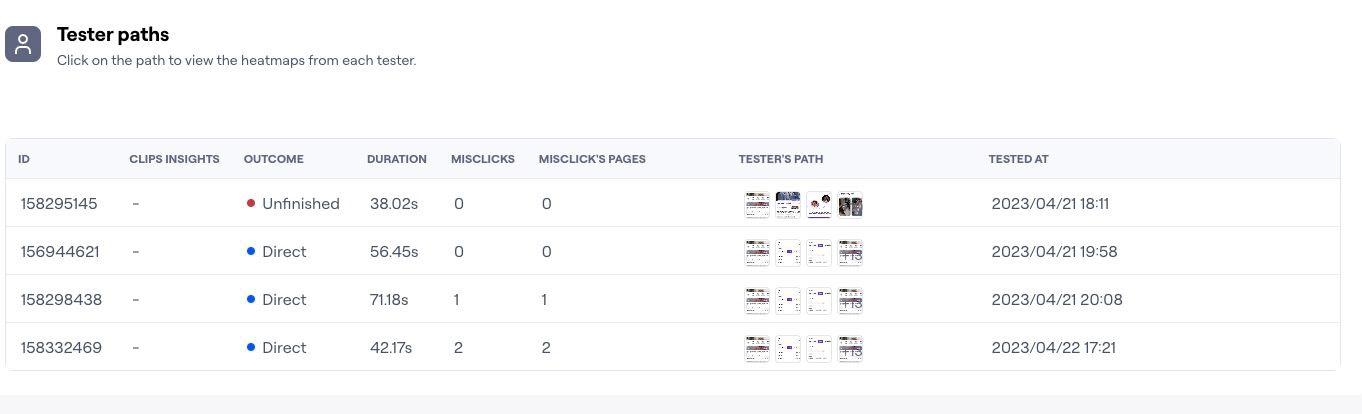Expand the +13 thumbnail for tester 156944621
This screenshot has height=414, width=1362.
click(850, 253)
